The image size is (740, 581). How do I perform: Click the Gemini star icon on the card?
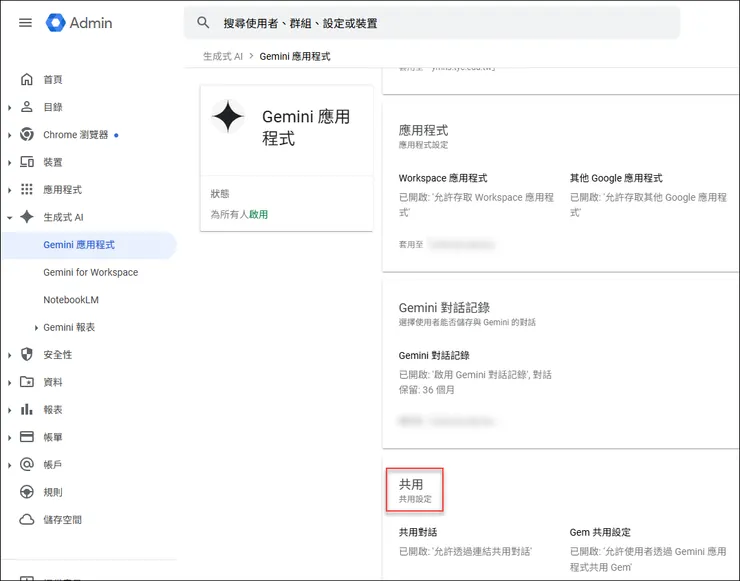point(228,116)
